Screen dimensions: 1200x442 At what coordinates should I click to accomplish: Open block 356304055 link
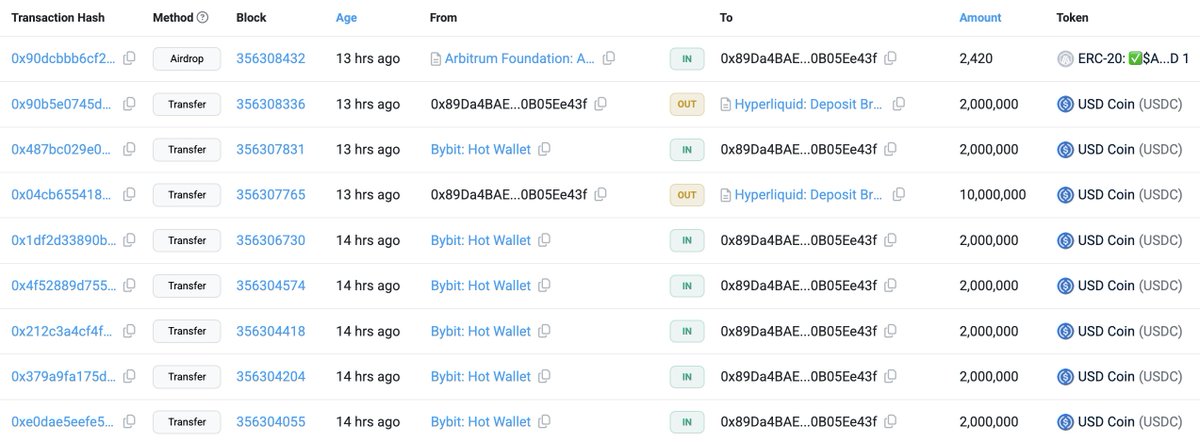point(271,422)
